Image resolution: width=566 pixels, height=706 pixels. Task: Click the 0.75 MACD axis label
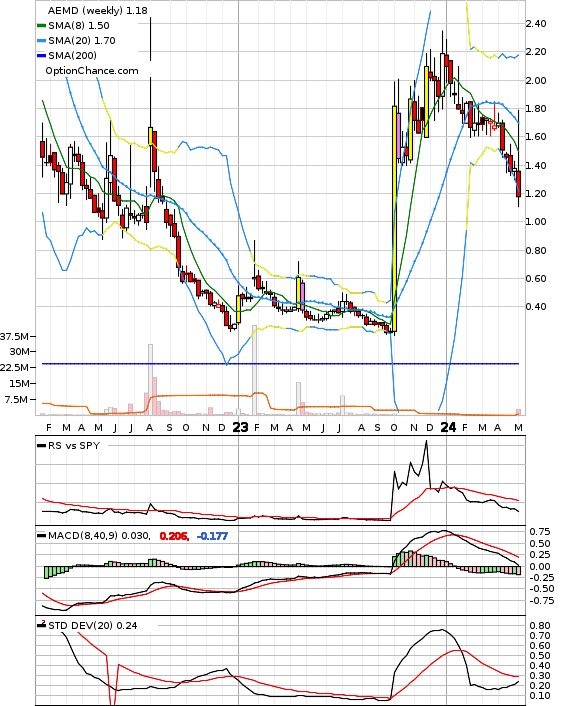[x=540, y=532]
